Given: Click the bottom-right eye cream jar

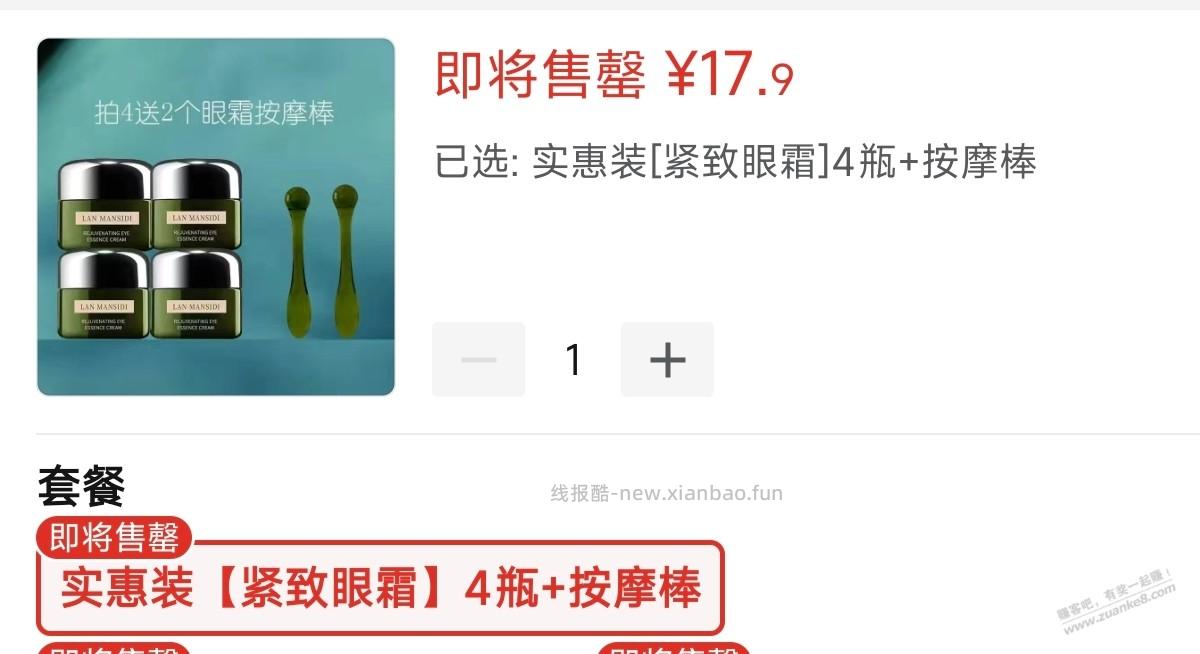Looking at the screenshot, I should tap(197, 293).
